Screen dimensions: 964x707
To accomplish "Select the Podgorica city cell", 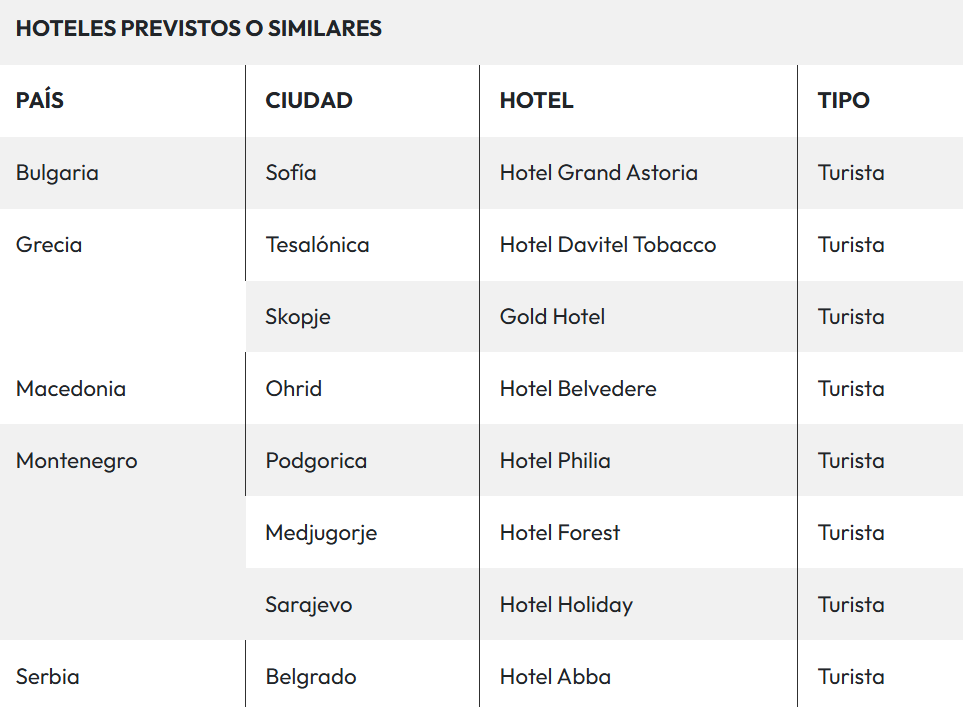I will (x=316, y=461).
